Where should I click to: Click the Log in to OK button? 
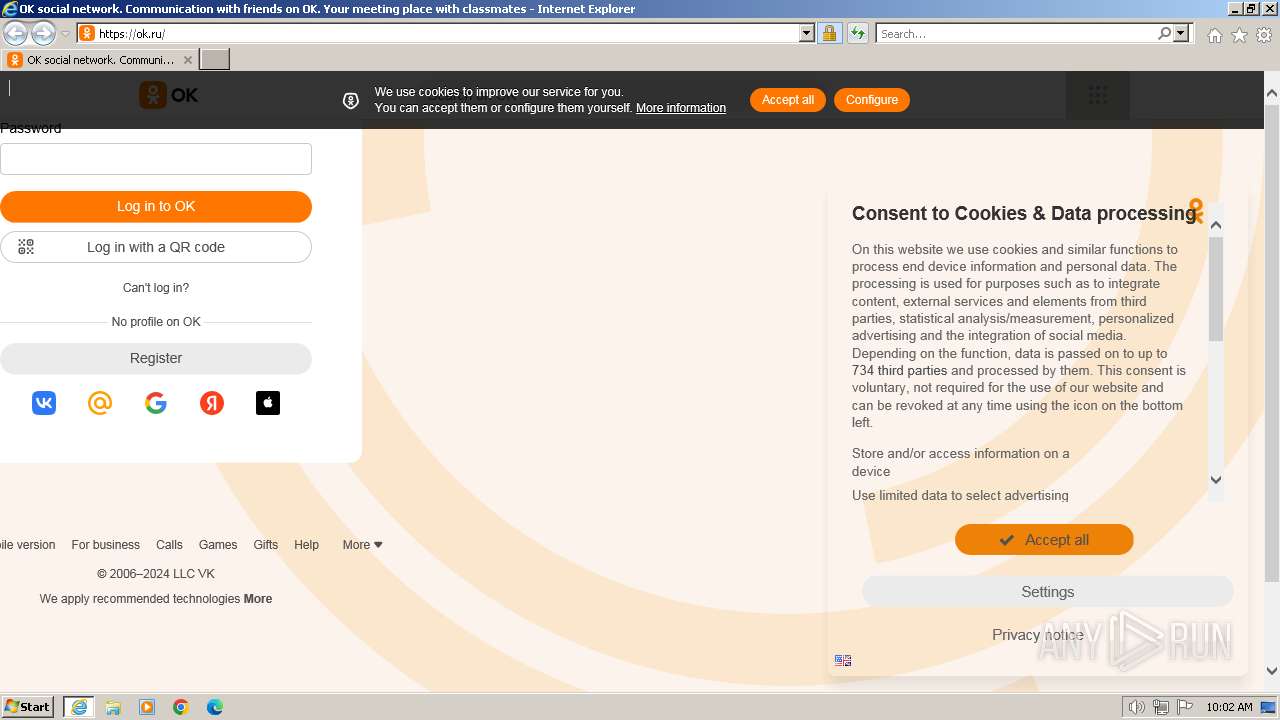(x=156, y=207)
